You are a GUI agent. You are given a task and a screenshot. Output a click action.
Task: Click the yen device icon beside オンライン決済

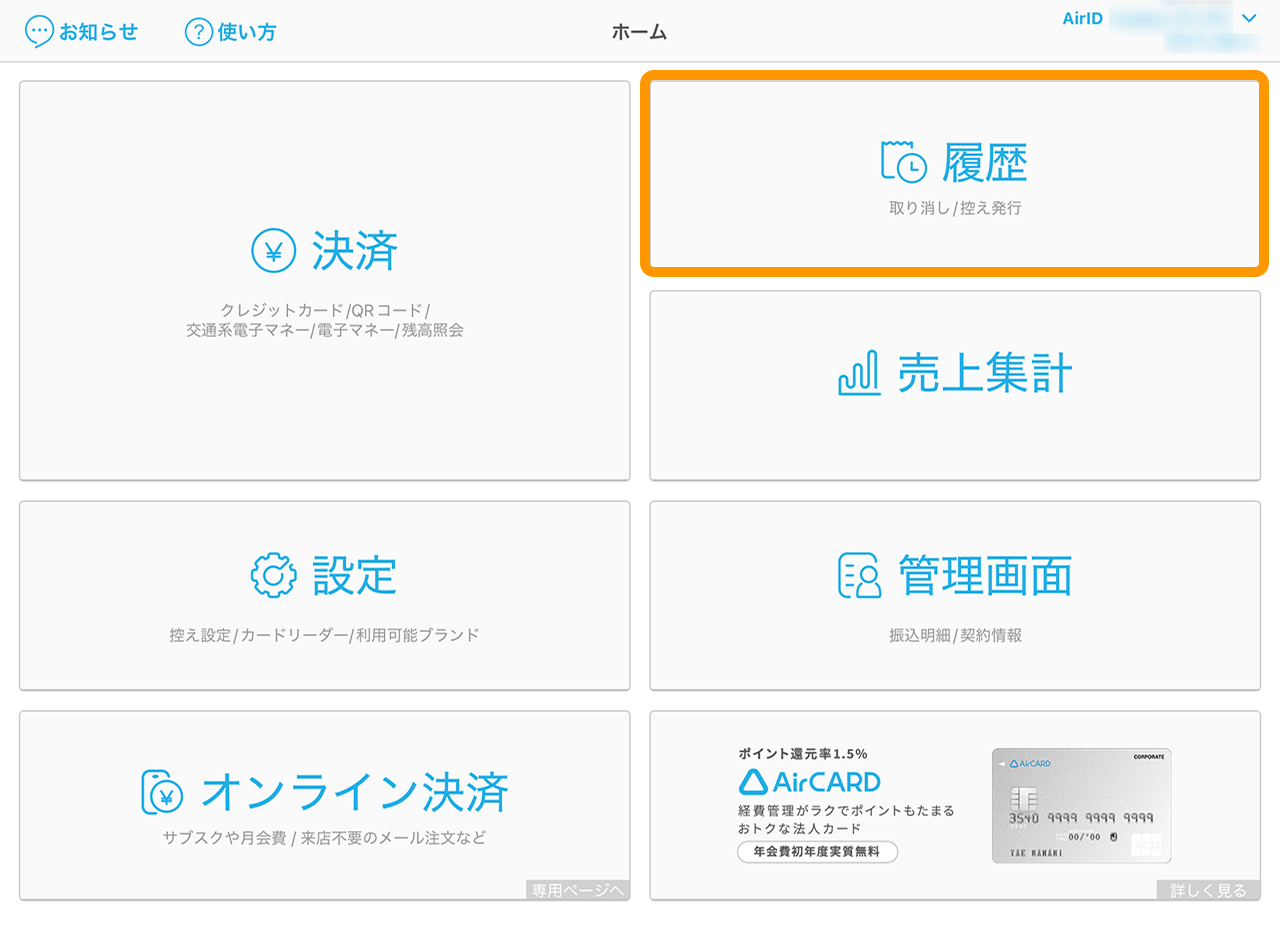pos(162,792)
